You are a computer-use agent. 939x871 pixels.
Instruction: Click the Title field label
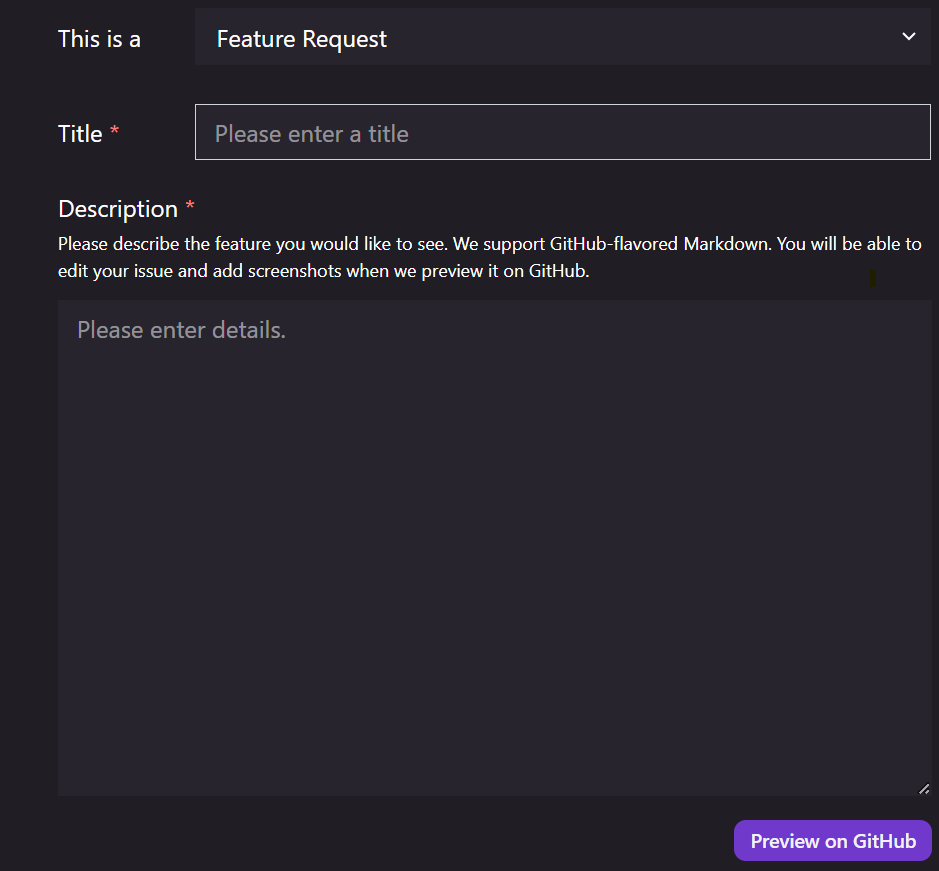click(x=80, y=134)
